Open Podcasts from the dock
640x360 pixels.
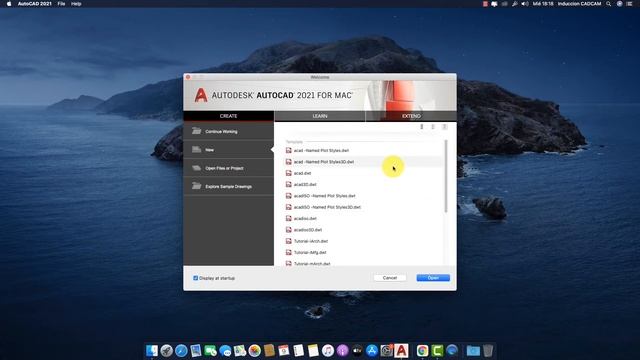(342, 350)
